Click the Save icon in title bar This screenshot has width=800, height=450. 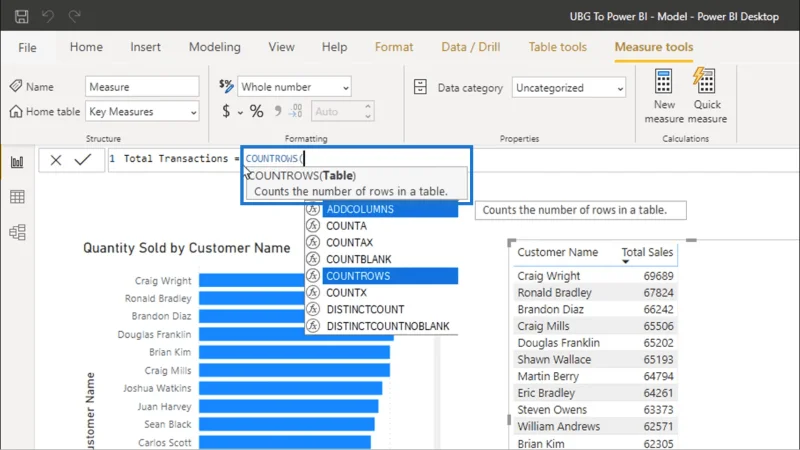coord(21,16)
